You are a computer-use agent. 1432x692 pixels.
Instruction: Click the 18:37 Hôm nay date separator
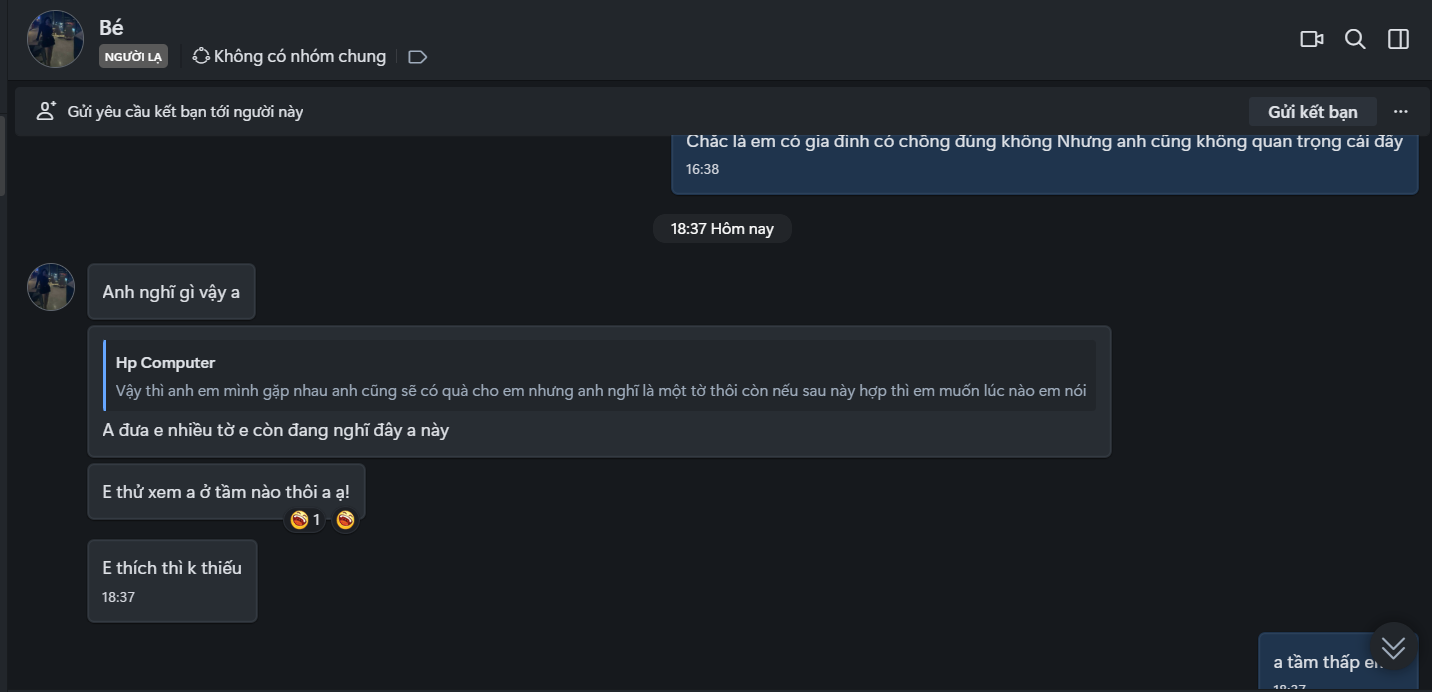722,229
